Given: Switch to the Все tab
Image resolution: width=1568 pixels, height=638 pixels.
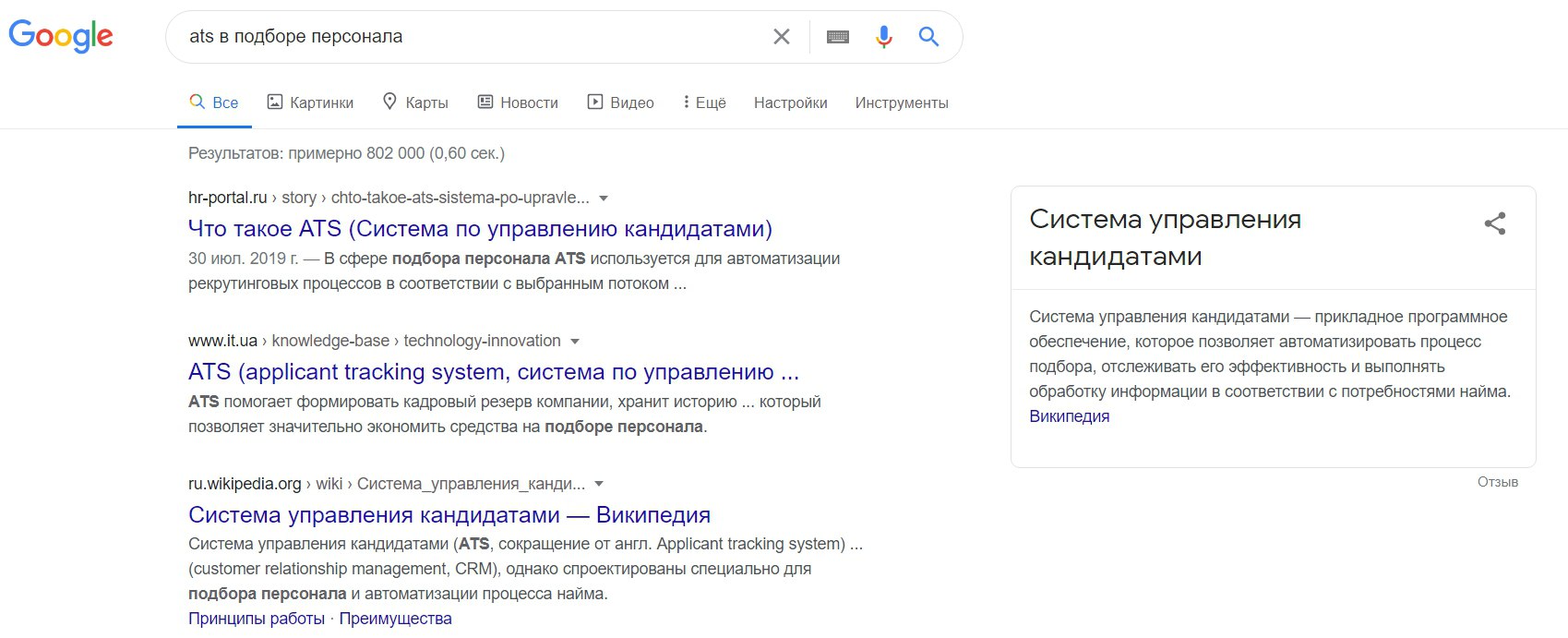Looking at the screenshot, I should pos(214,102).
